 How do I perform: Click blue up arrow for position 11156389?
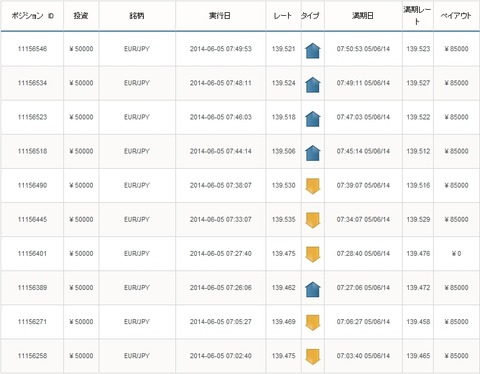tap(313, 289)
